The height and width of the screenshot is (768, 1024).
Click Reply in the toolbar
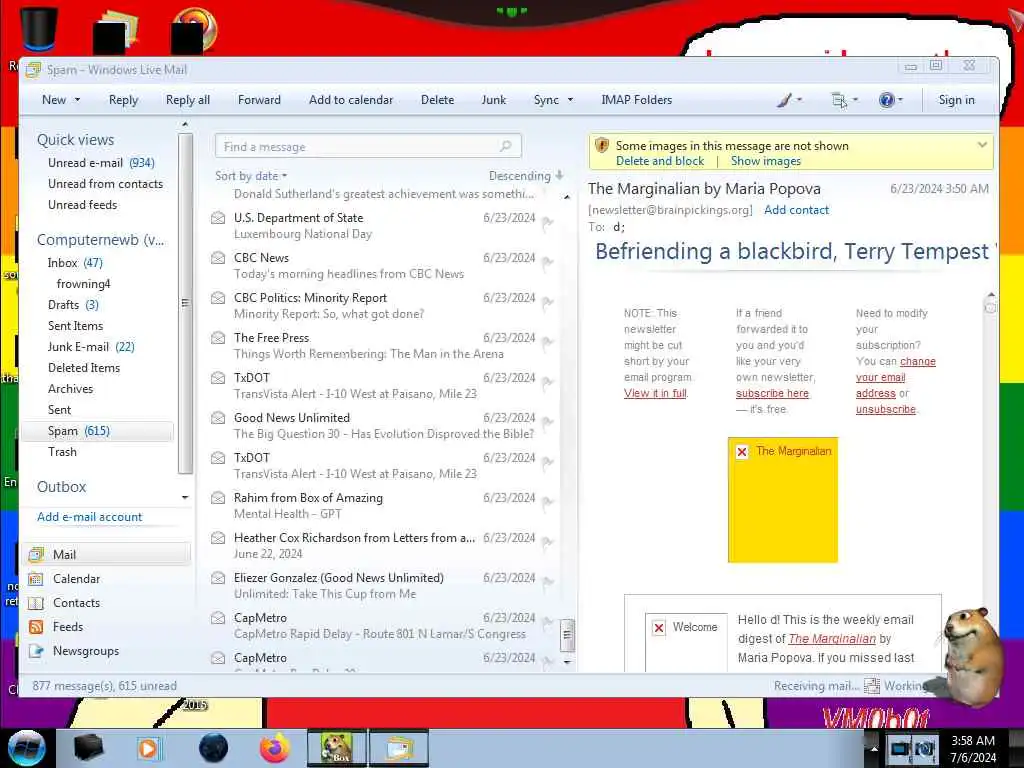(x=123, y=100)
